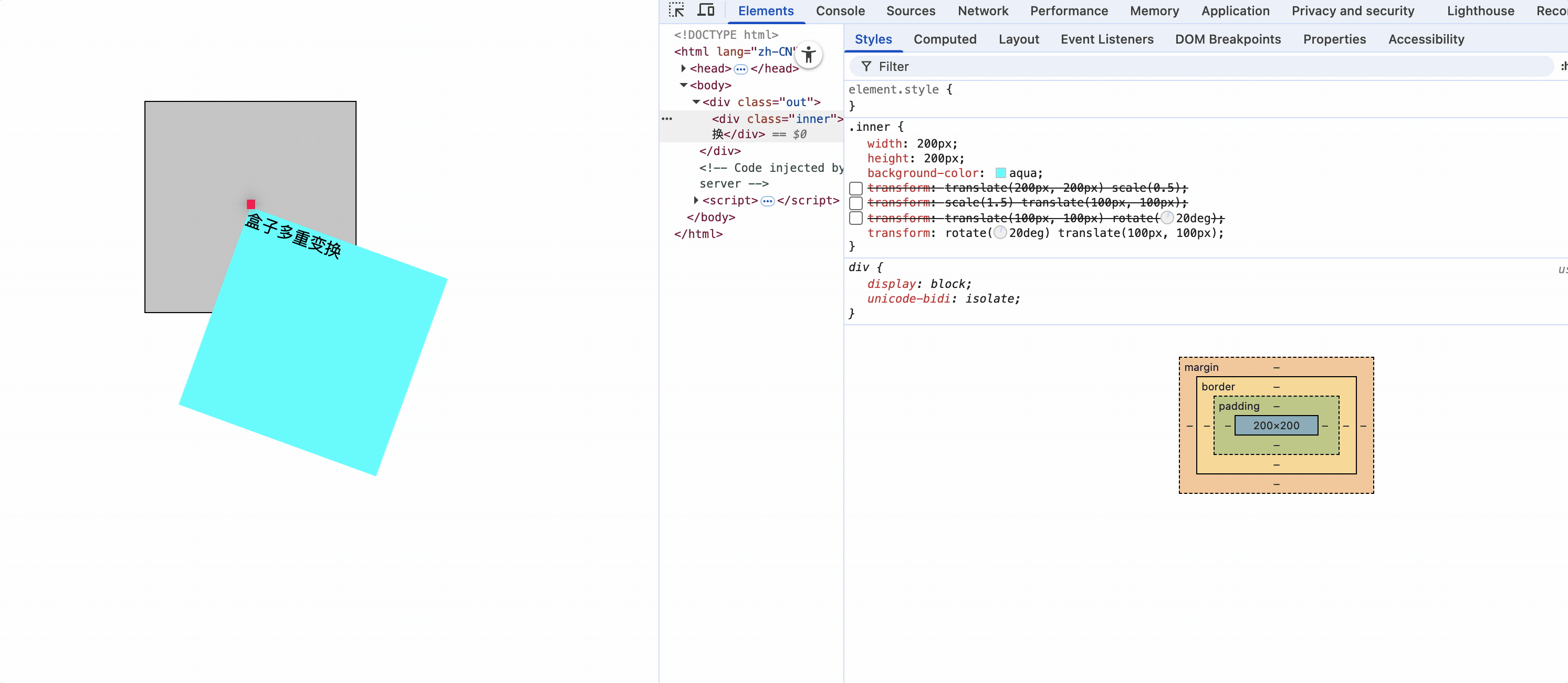This screenshot has width=1568, height=683.
Task: Switch to the Console tab
Action: point(840,11)
